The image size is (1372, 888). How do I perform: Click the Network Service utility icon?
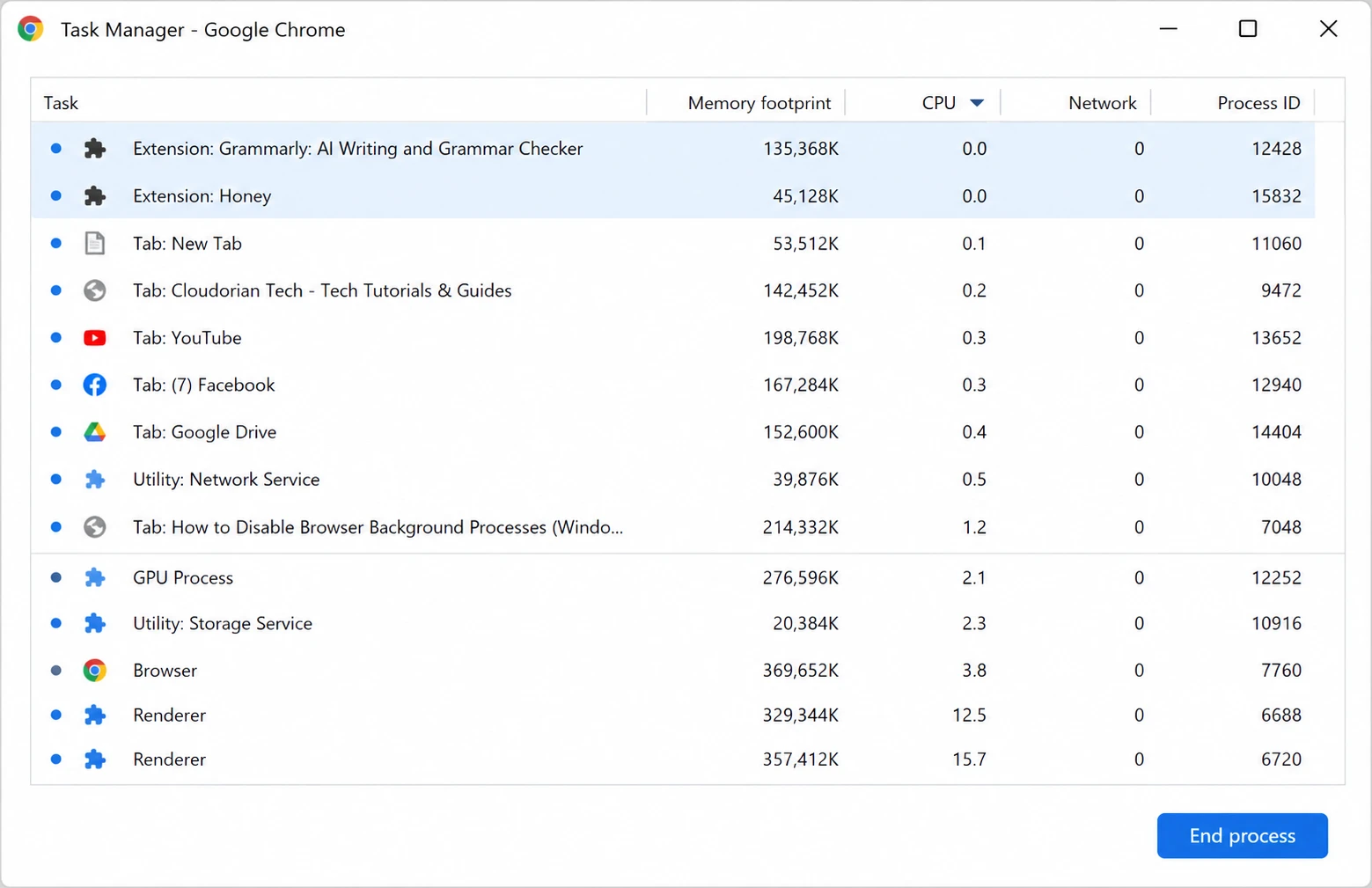(x=95, y=480)
